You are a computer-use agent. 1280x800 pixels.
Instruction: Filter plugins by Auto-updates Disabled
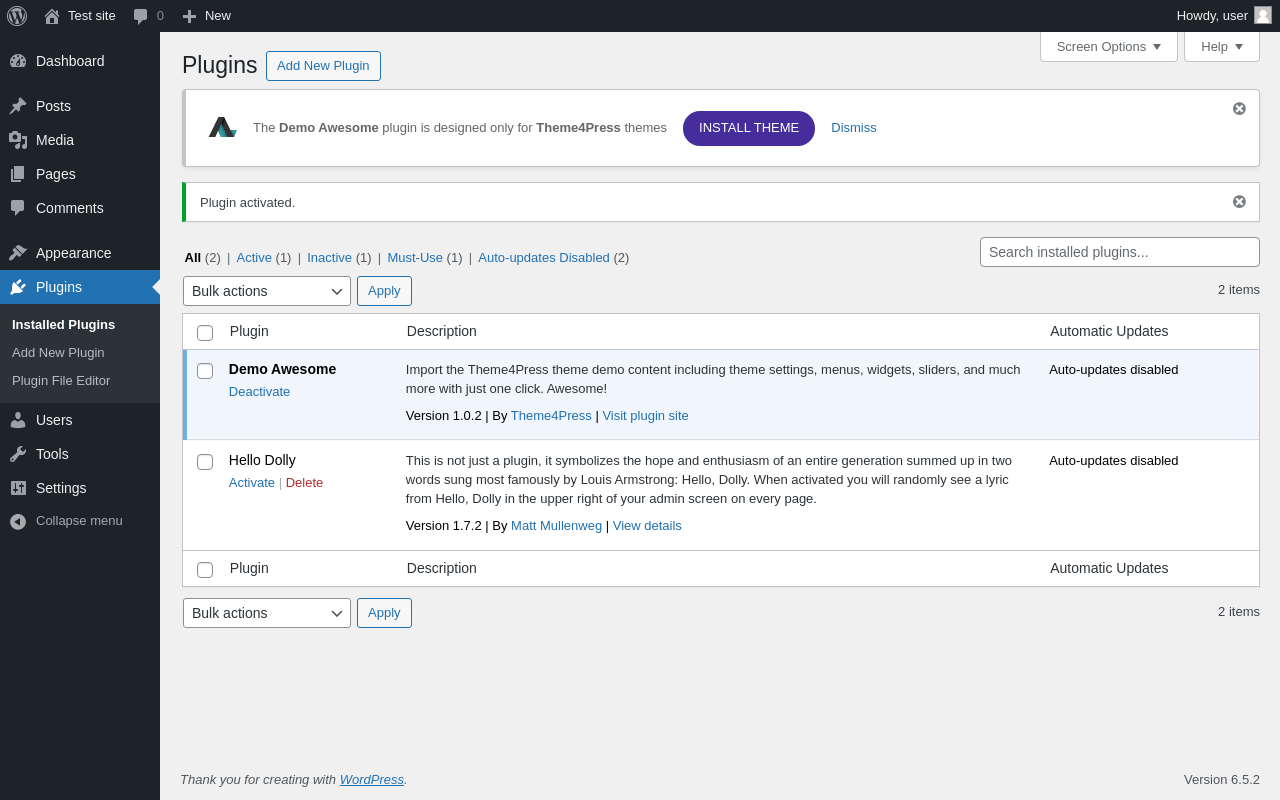544,257
